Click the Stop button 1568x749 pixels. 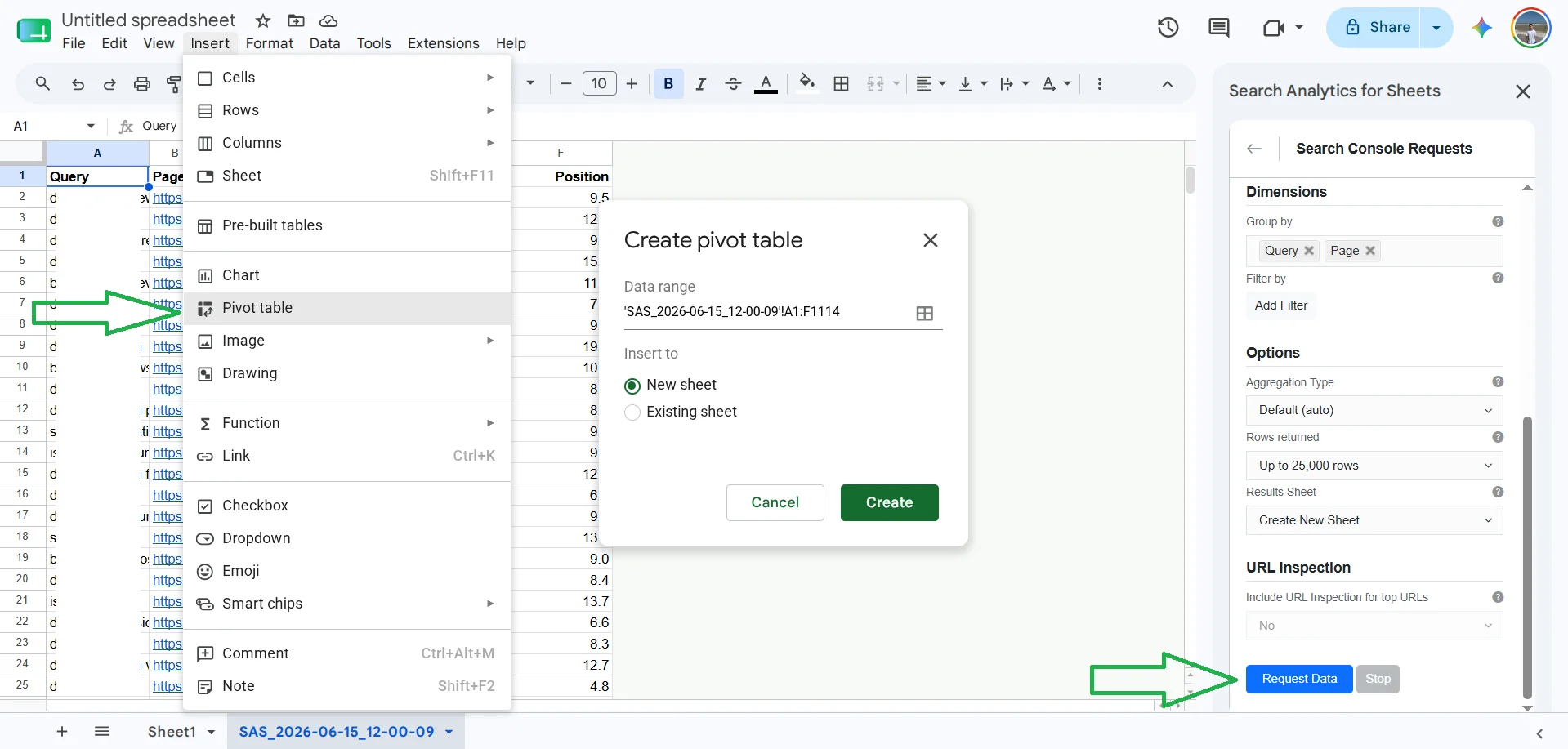(x=1378, y=679)
